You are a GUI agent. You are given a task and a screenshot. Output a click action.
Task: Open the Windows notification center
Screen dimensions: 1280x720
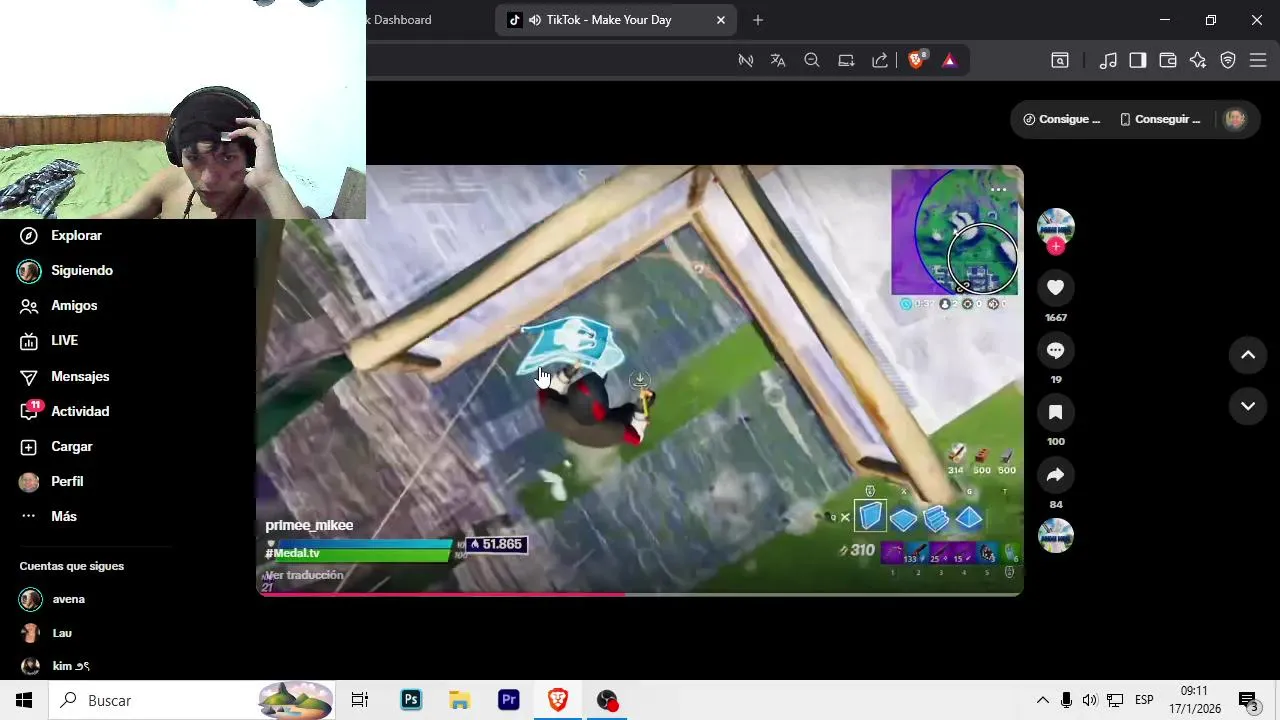[1249, 700]
